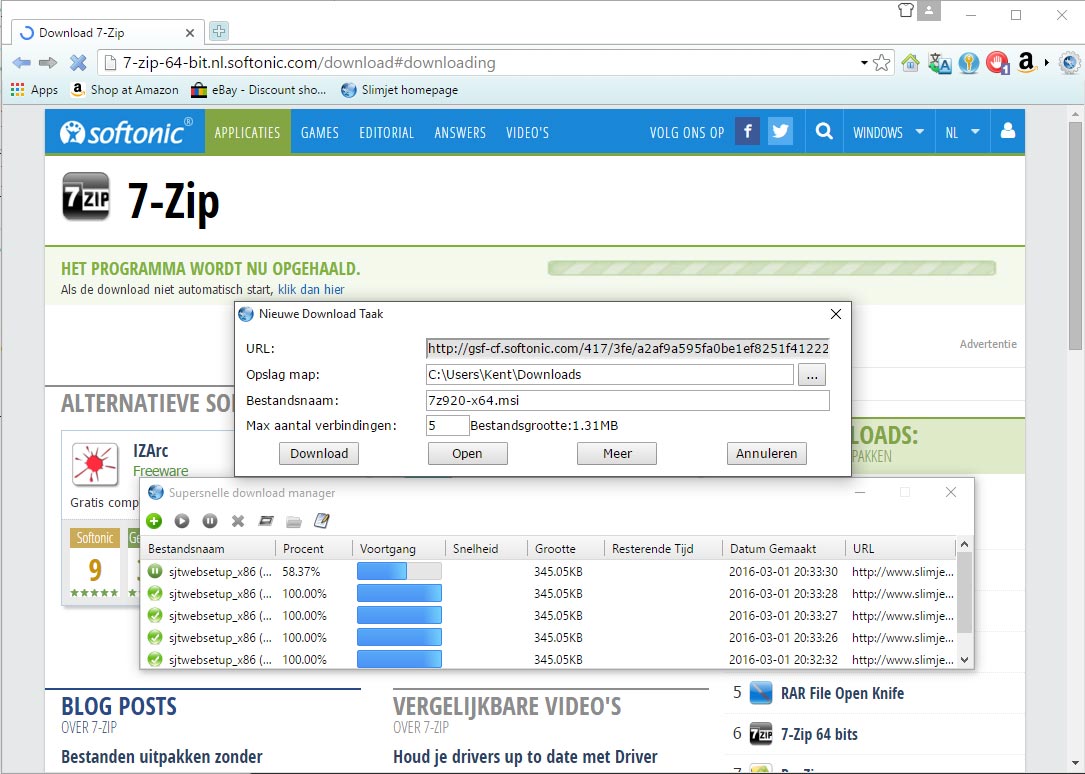This screenshot has height=774, width=1085.
Task: Click the start/resume play icon in download manager
Action: pos(182,521)
